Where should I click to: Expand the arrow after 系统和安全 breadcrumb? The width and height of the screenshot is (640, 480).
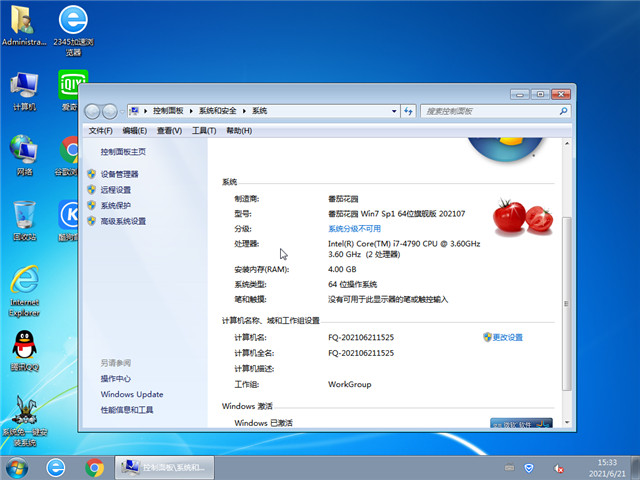(244, 111)
